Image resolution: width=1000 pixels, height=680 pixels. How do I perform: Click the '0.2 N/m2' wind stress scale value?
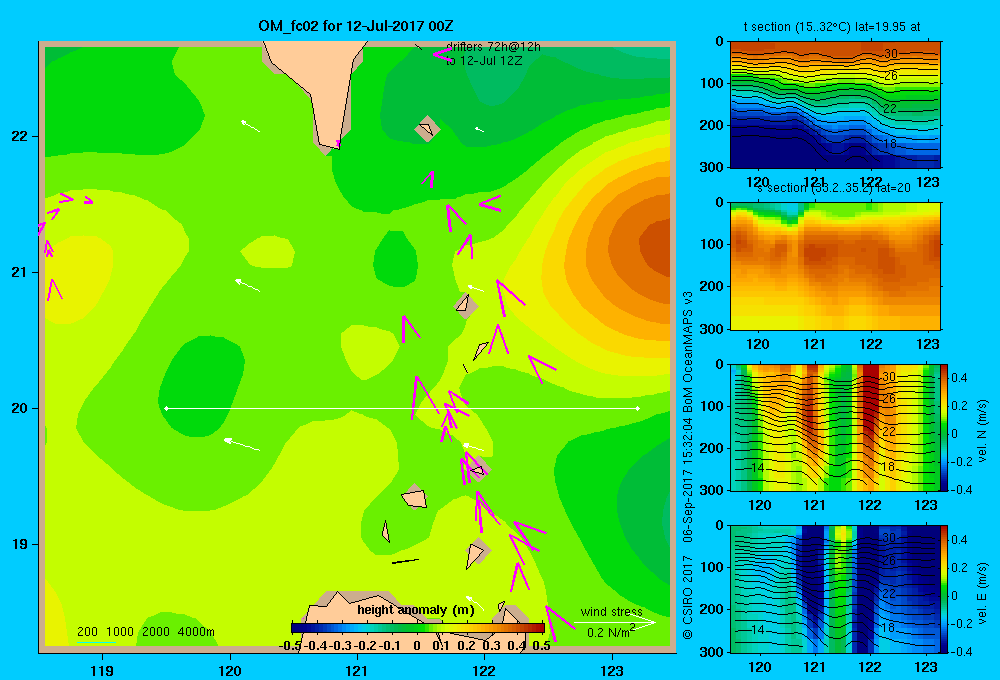(610, 632)
